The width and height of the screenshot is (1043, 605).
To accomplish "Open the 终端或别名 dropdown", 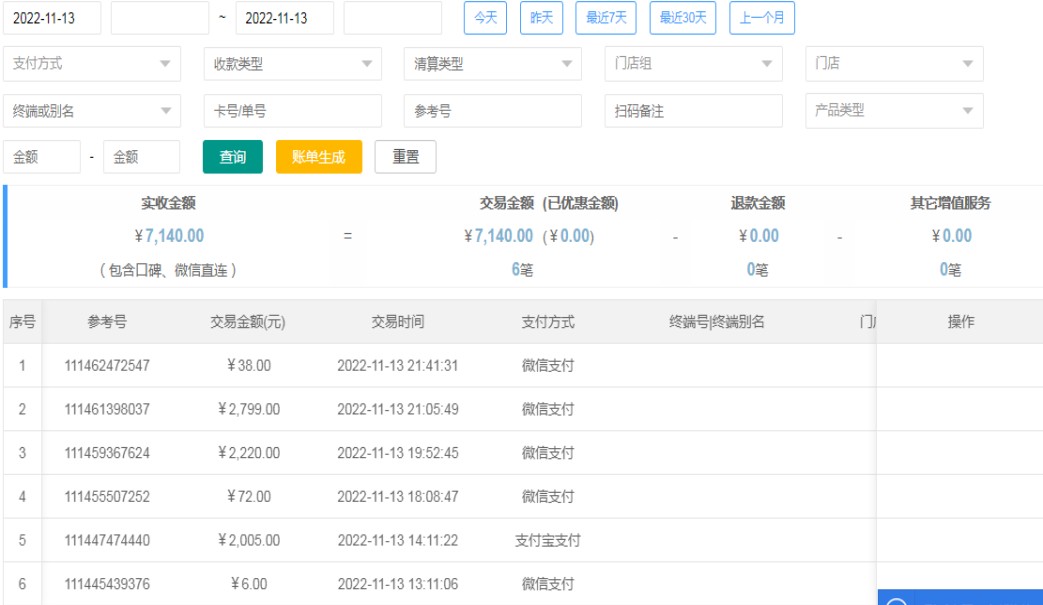I will click(x=92, y=111).
